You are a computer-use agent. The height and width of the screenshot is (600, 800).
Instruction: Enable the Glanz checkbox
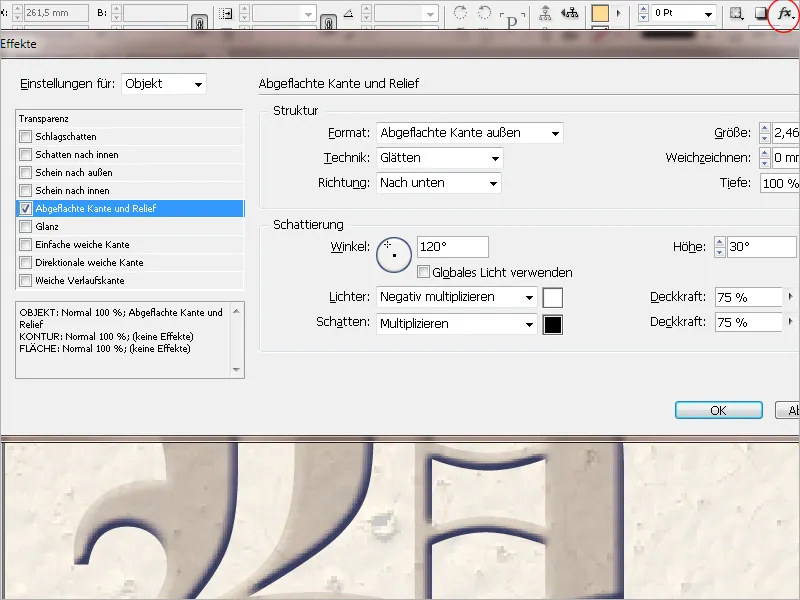26,227
